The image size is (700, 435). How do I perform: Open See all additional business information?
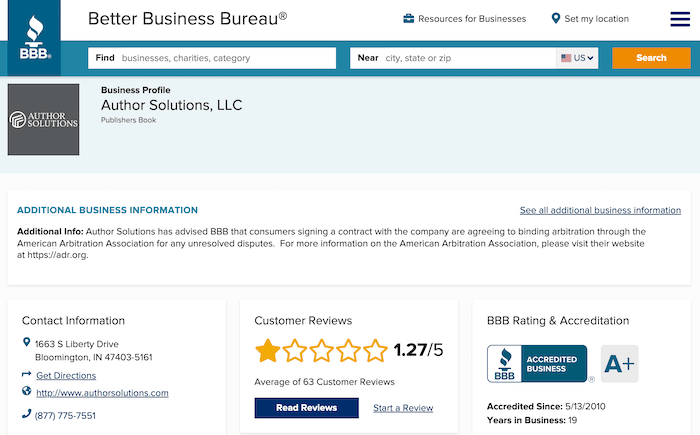point(600,210)
